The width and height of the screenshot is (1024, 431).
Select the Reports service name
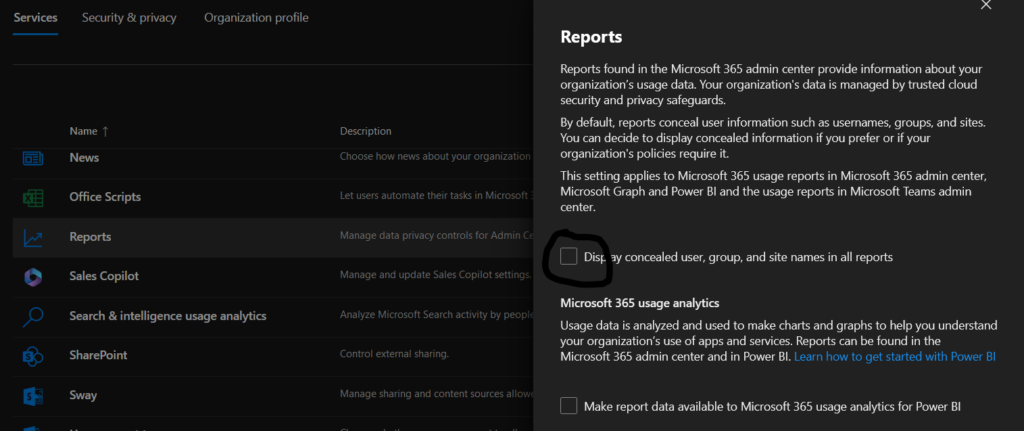pos(90,236)
